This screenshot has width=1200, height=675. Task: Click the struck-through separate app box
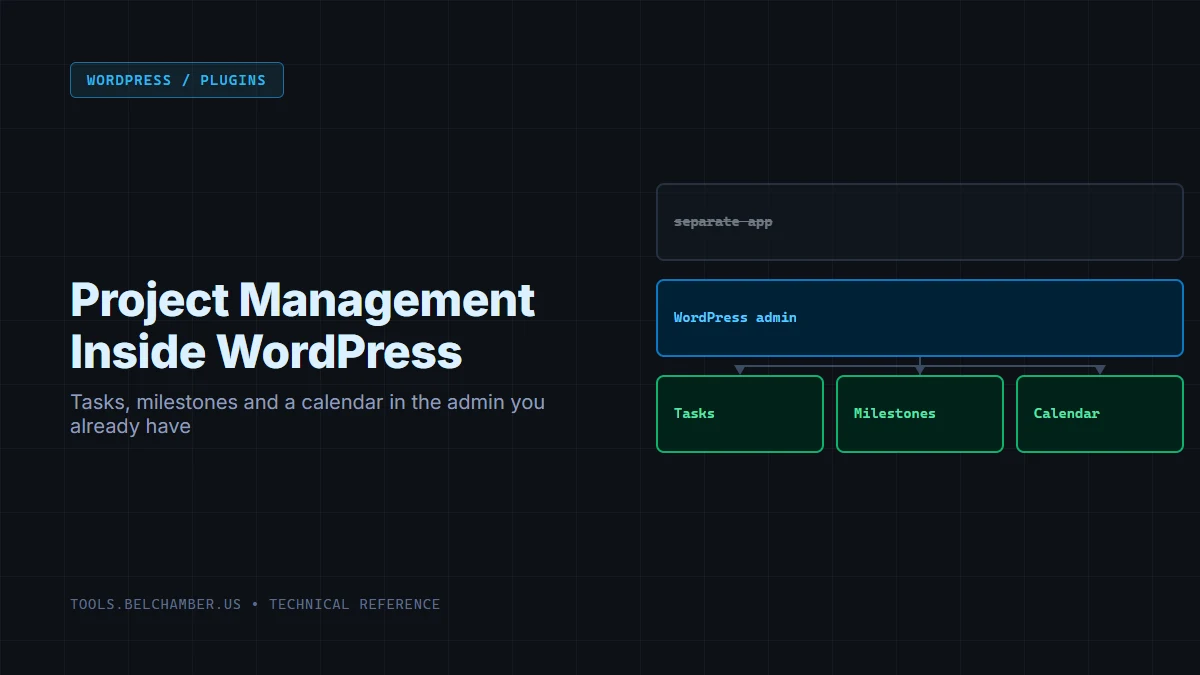coord(920,222)
